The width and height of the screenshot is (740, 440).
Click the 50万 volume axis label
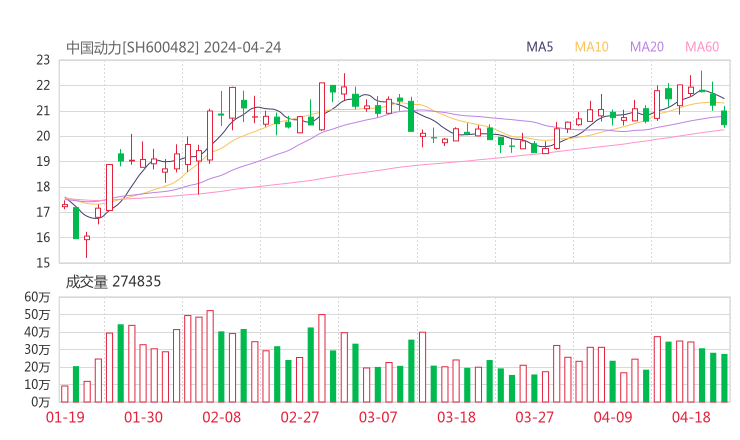pyautogui.click(x=37, y=314)
